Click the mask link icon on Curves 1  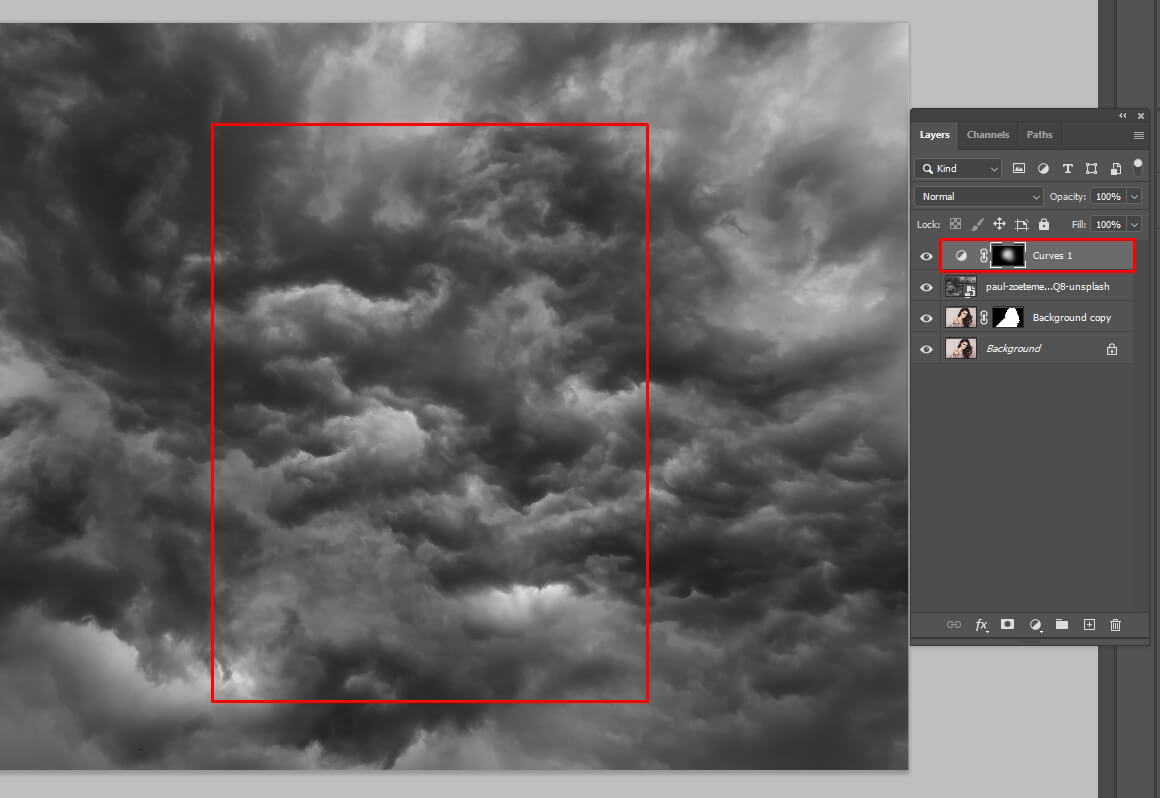tap(984, 256)
